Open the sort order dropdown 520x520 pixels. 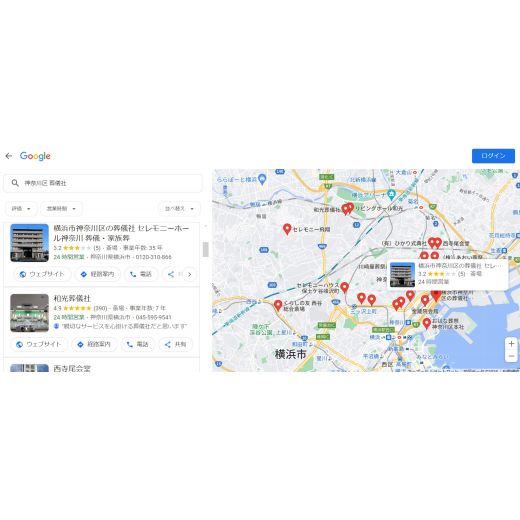[179, 209]
